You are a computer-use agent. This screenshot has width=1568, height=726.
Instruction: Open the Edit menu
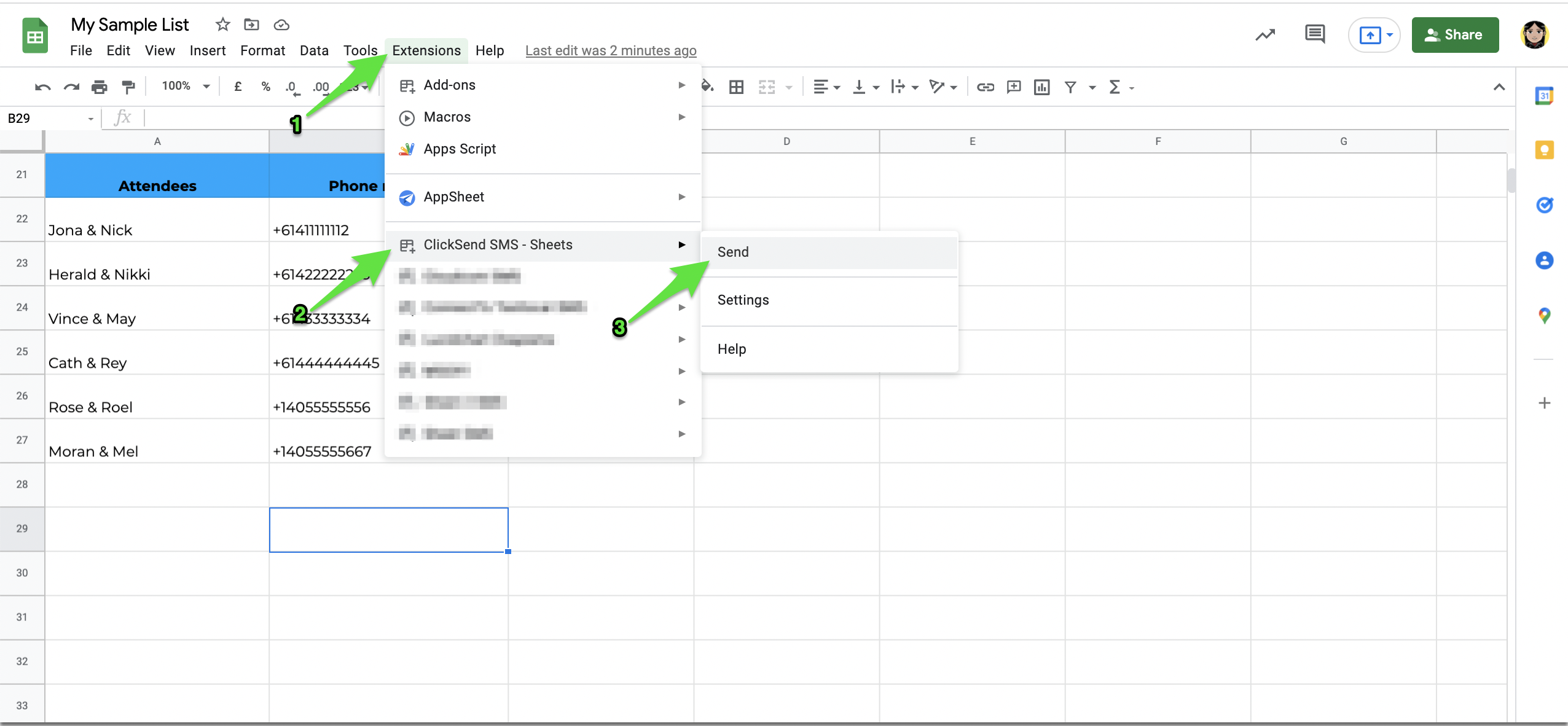point(118,50)
